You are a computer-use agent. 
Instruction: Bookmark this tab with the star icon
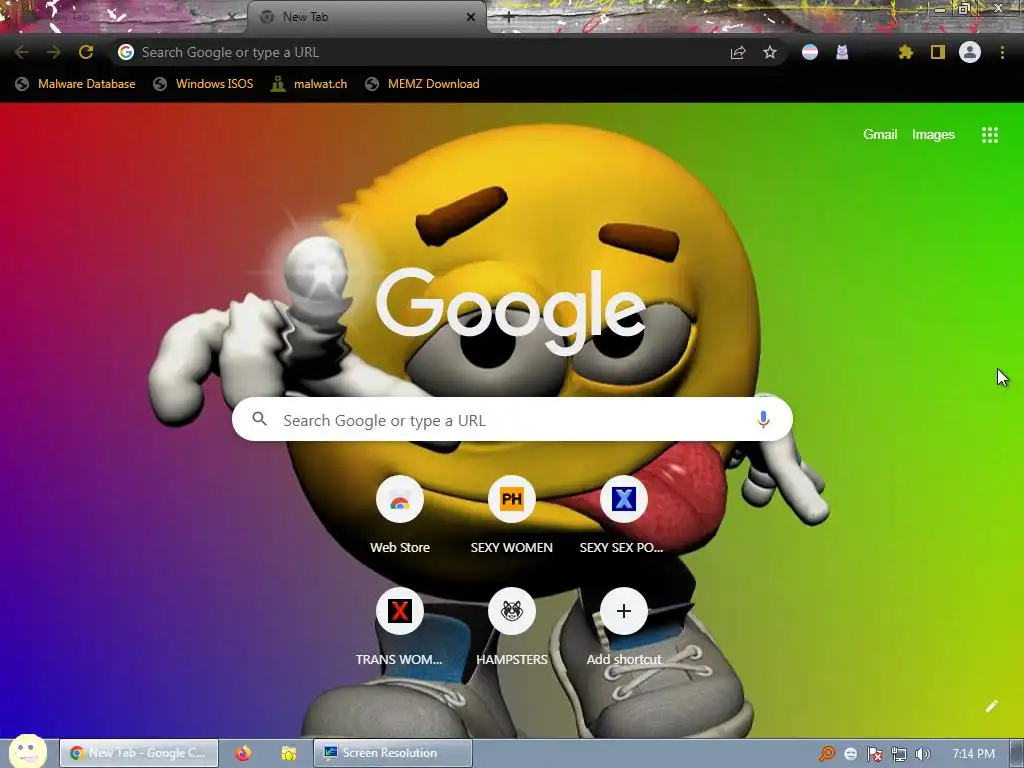coord(770,52)
